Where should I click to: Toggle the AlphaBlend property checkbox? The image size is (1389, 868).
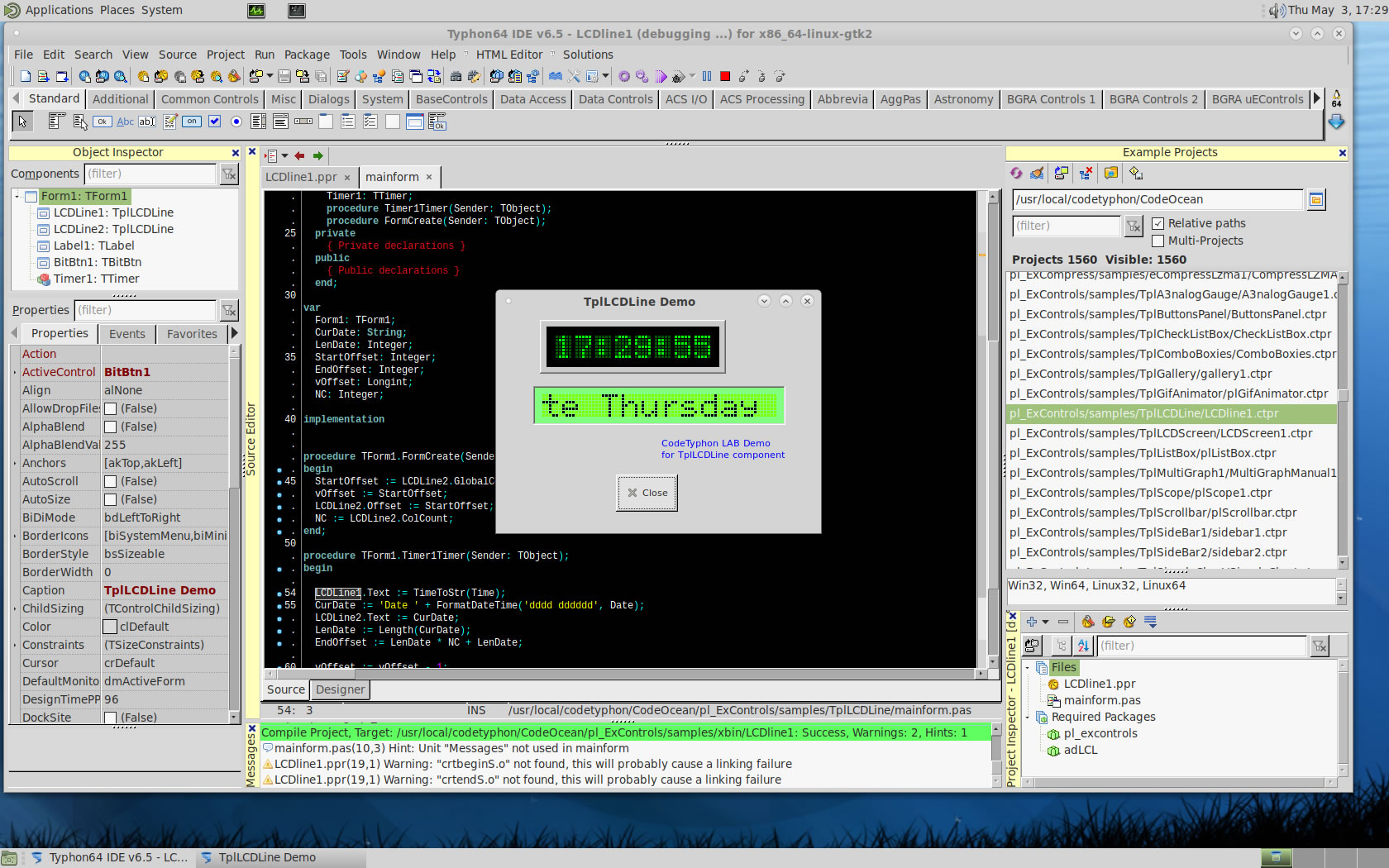(111, 427)
